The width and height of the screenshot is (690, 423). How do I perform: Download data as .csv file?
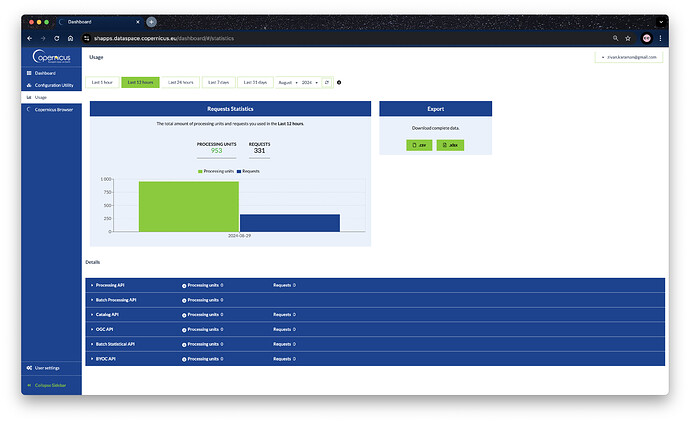(x=419, y=145)
